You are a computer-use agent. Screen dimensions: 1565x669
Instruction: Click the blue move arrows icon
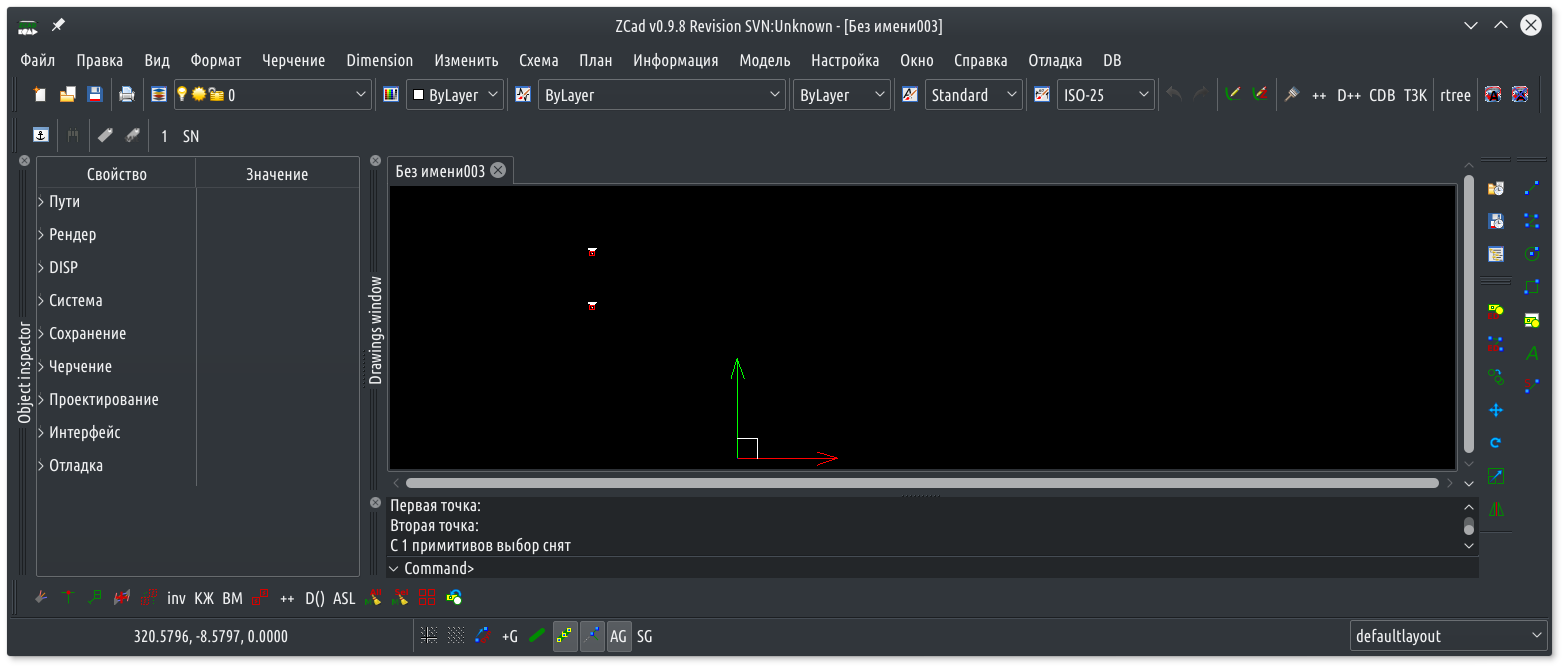coord(1496,410)
